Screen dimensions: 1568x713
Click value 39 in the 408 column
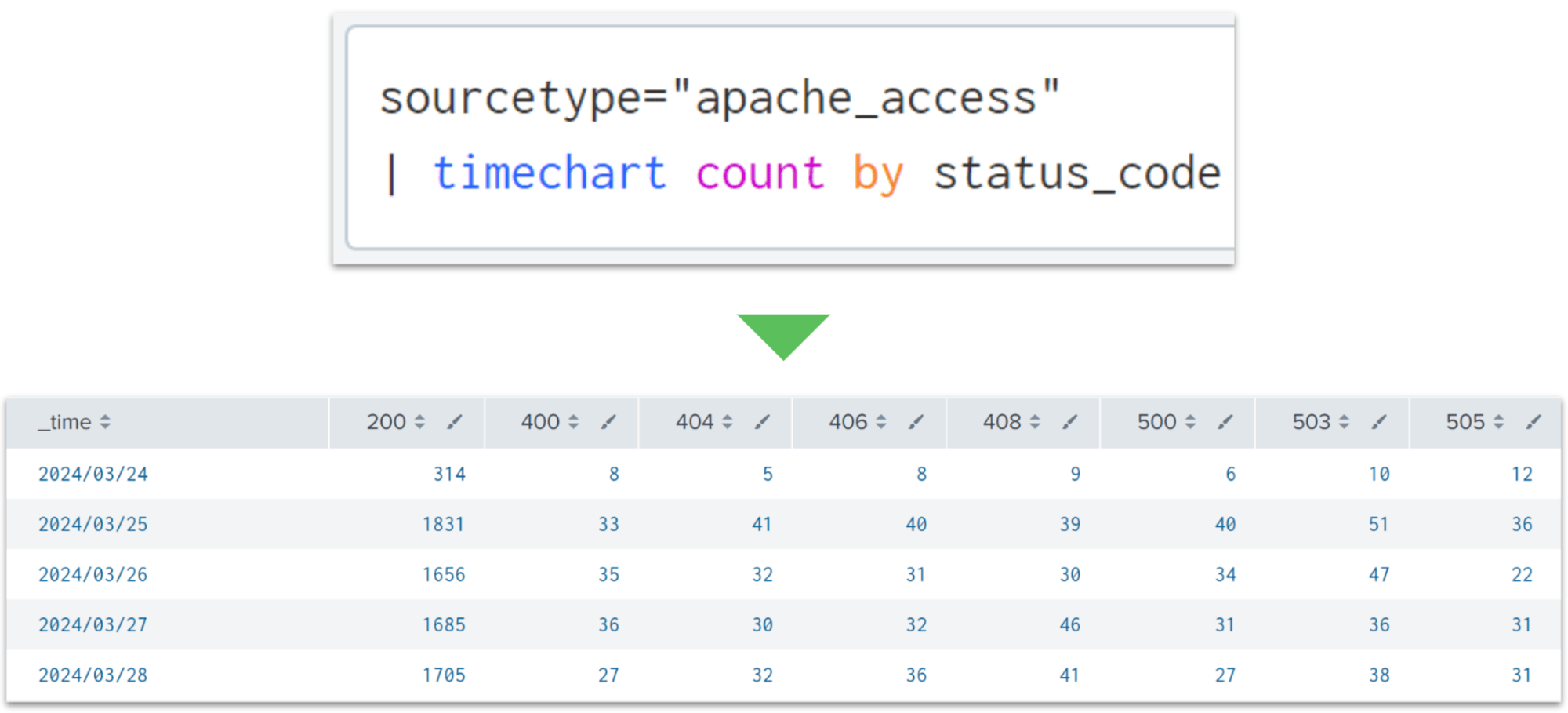tap(1070, 524)
